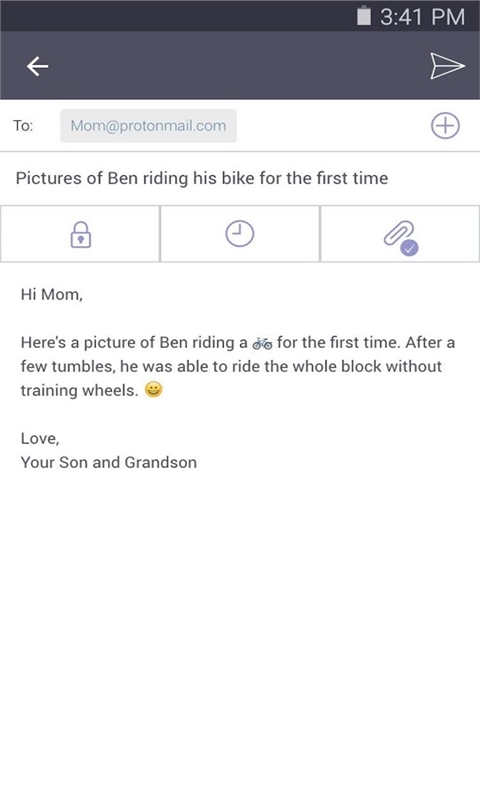Image resolution: width=480 pixels, height=800 pixels.
Task: Send the email with paper plane icon
Action: pyautogui.click(x=447, y=66)
